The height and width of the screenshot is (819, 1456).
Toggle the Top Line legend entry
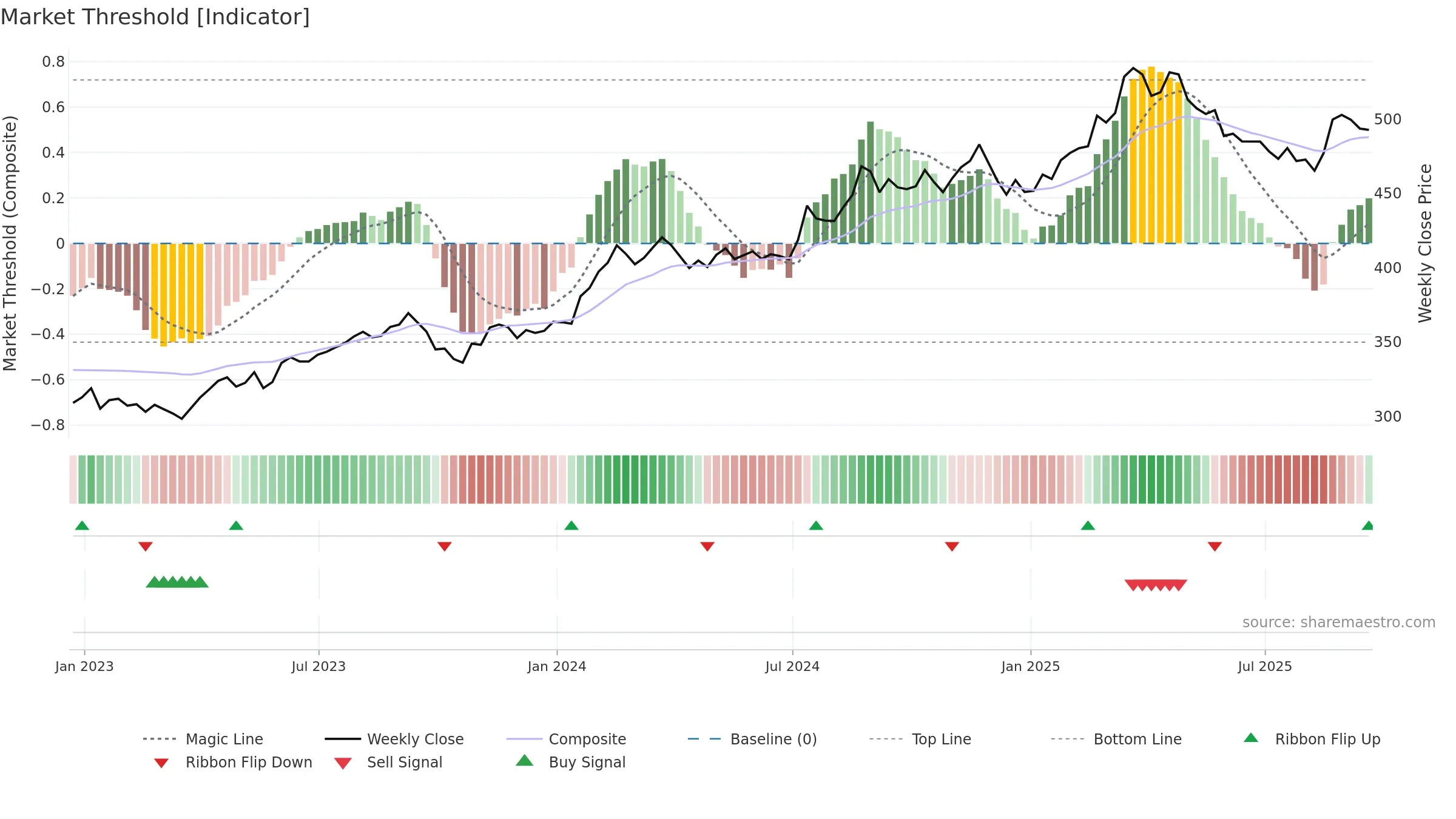click(x=920, y=739)
